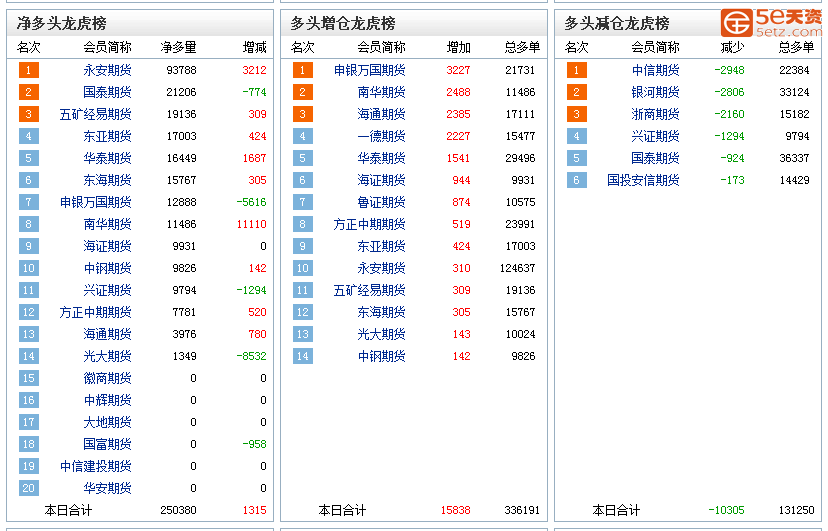
Task: Select decrease total -10305
Action: [x=726, y=510]
